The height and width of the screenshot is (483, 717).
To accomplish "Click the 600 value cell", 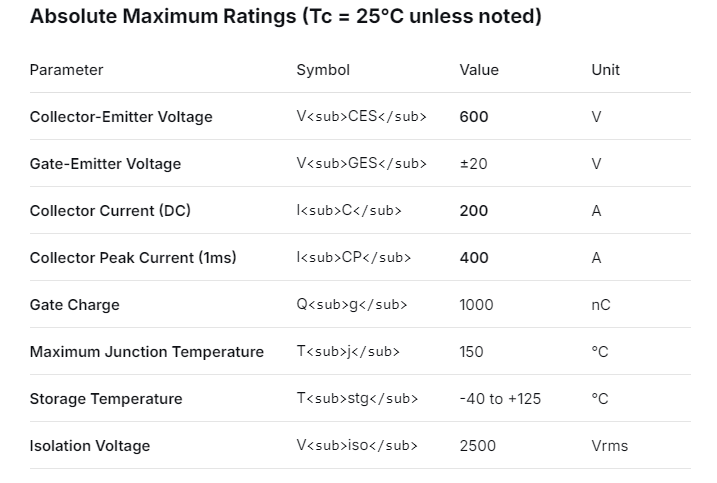I will pos(474,117).
